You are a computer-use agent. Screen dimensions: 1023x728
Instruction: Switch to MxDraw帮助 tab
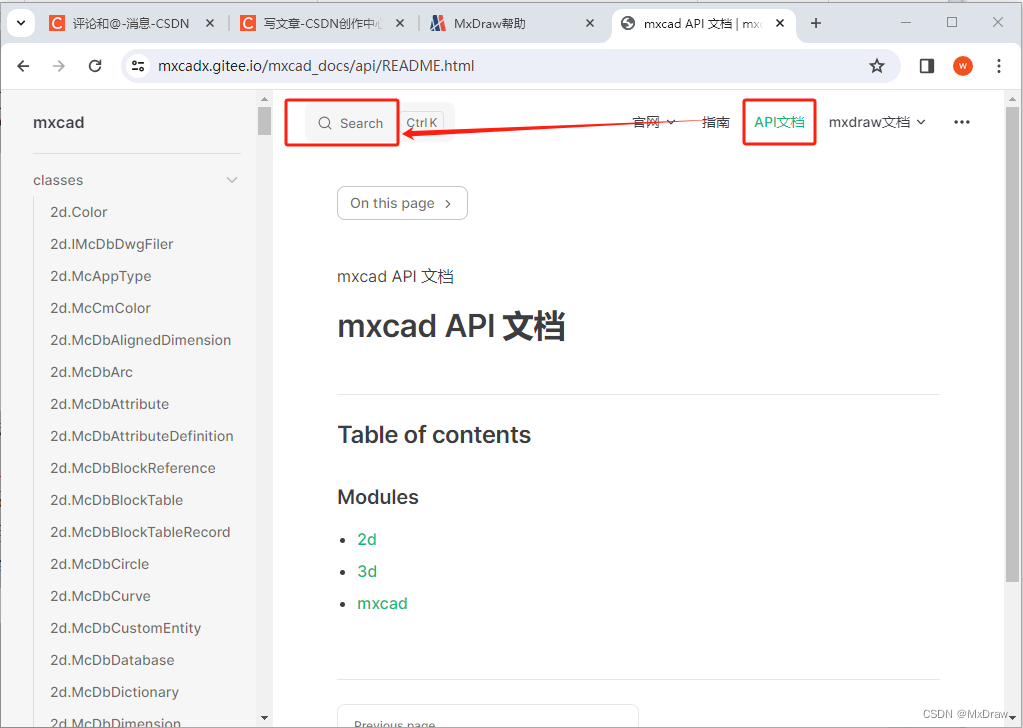pyautogui.click(x=513, y=23)
